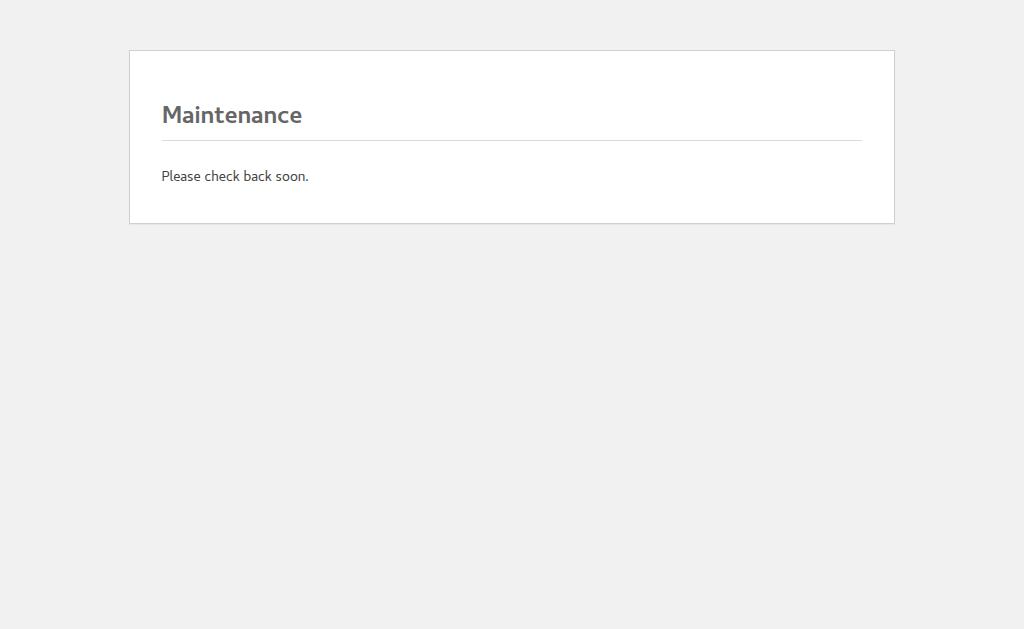Click the word "check" in the message
The height and width of the screenshot is (629, 1024).
(x=222, y=176)
